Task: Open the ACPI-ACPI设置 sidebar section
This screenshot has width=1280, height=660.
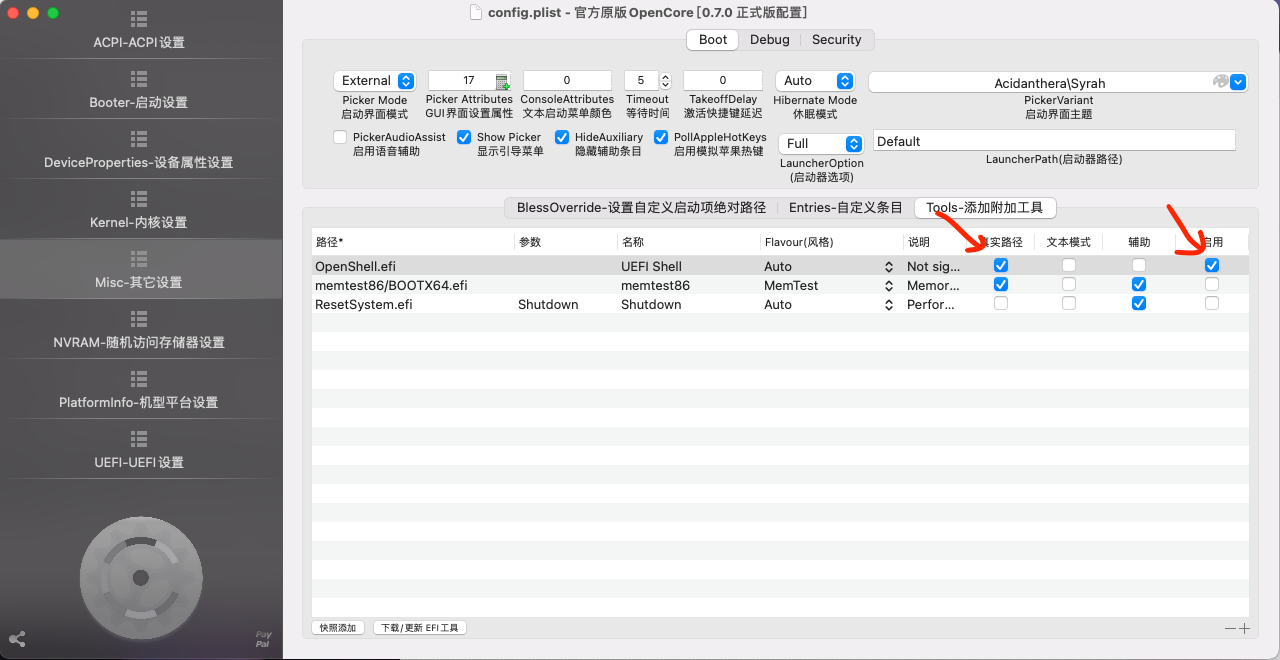Action: (x=139, y=30)
